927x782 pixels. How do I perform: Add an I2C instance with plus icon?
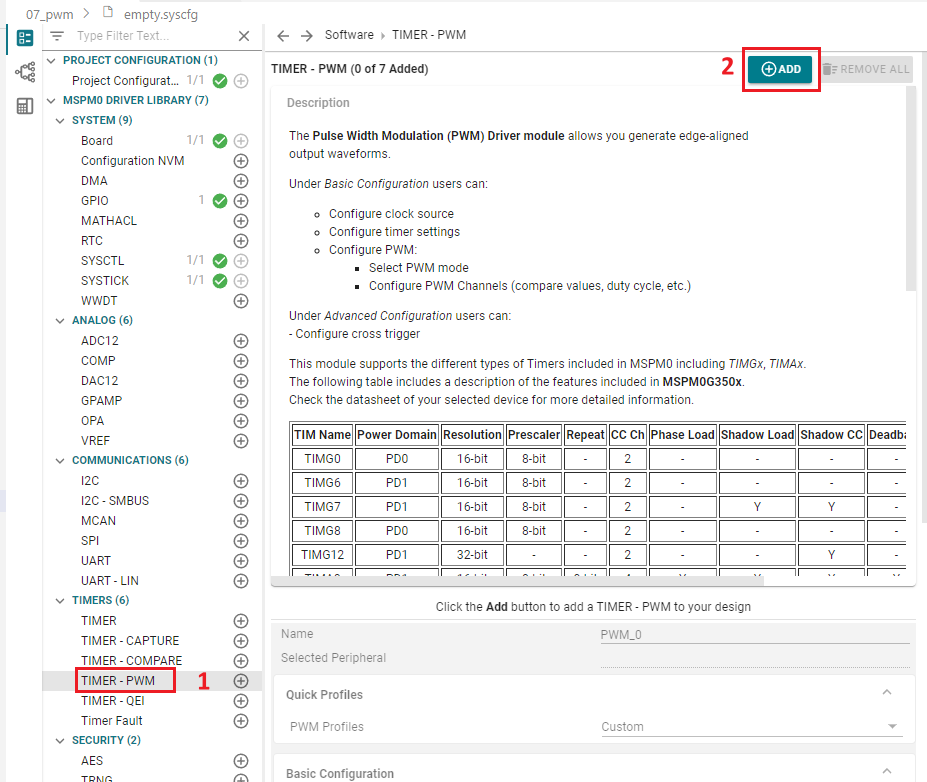click(x=241, y=481)
